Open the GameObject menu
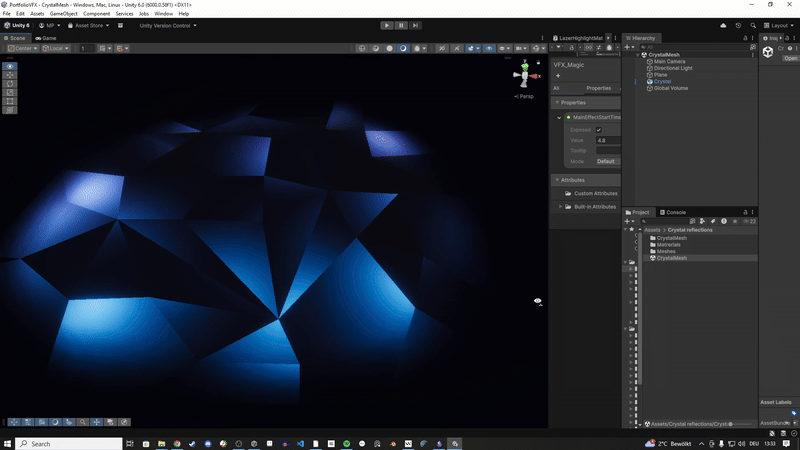 [x=63, y=14]
